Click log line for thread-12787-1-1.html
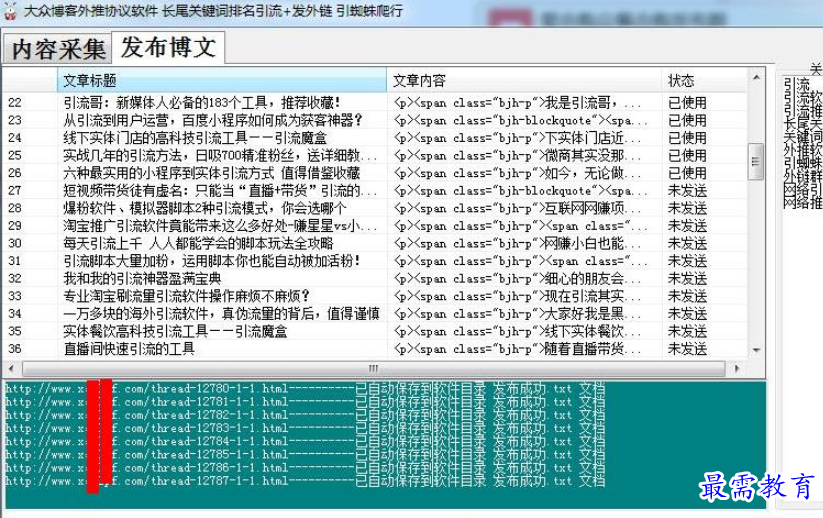The image size is (823, 518). pos(305,481)
